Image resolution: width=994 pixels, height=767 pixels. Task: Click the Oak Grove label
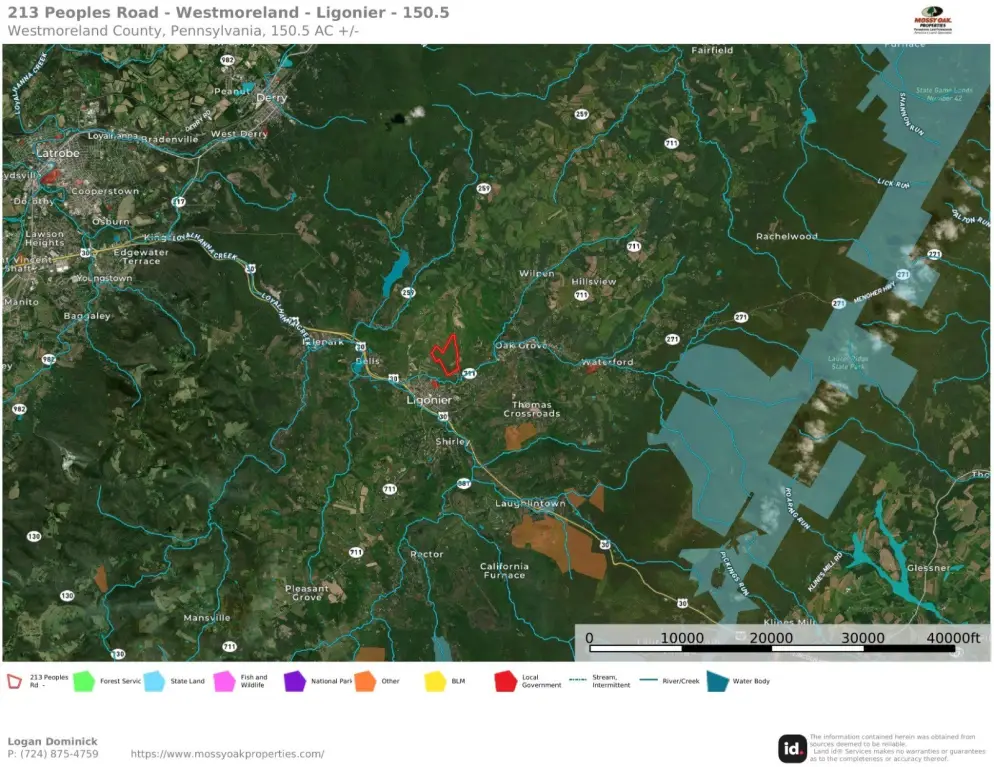pos(520,345)
